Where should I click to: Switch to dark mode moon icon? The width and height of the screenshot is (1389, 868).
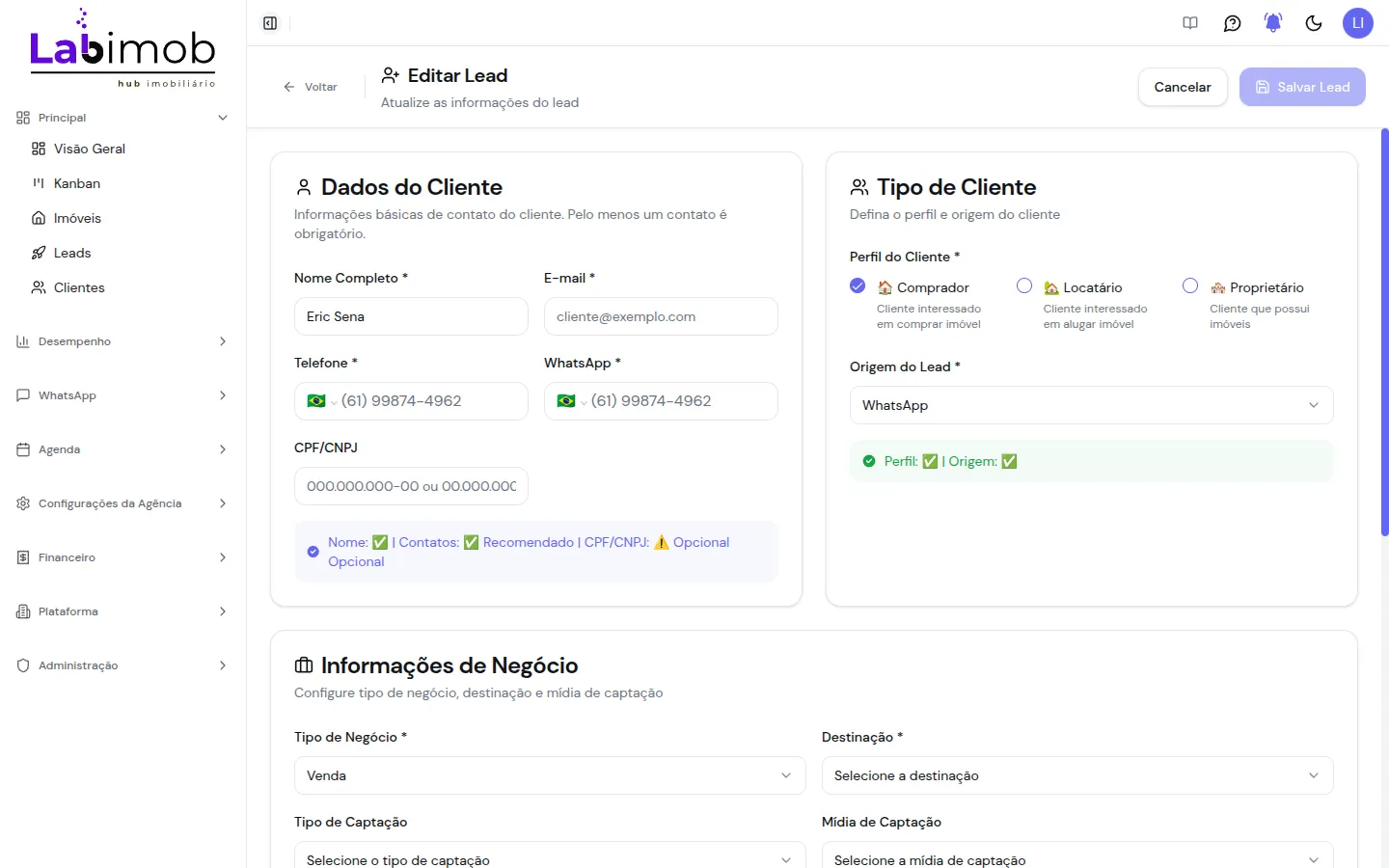pos(1314,23)
